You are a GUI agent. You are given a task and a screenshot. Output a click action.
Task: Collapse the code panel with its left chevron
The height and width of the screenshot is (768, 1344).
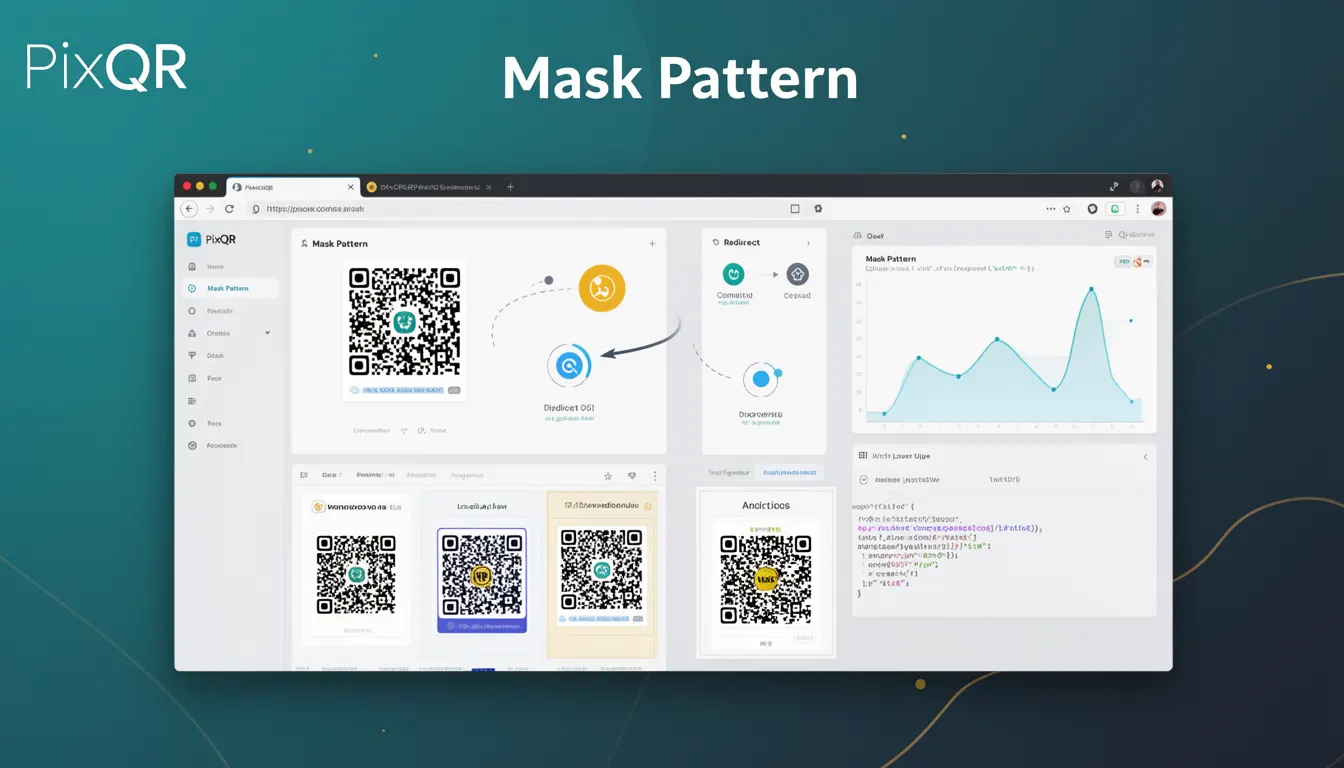(x=1145, y=456)
